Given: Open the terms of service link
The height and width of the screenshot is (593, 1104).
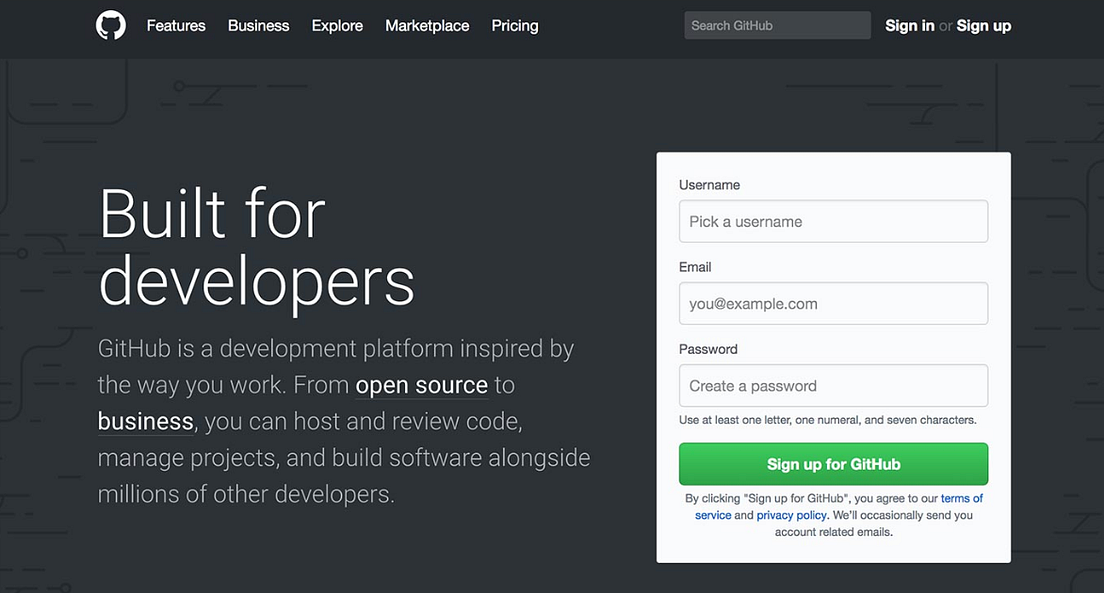Looking at the screenshot, I should pyautogui.click(x=961, y=497).
